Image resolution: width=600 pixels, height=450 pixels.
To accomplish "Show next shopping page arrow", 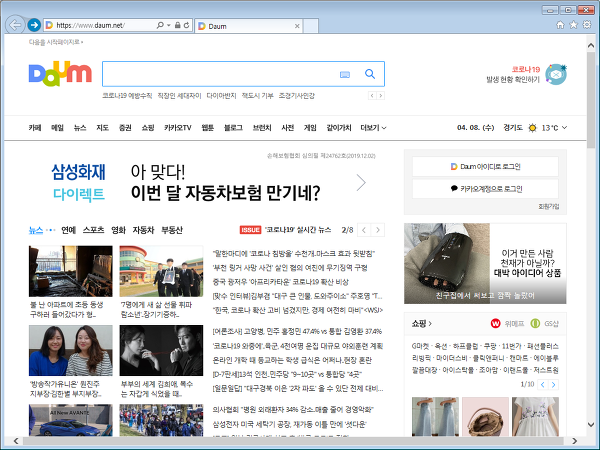I will tap(553, 385).
